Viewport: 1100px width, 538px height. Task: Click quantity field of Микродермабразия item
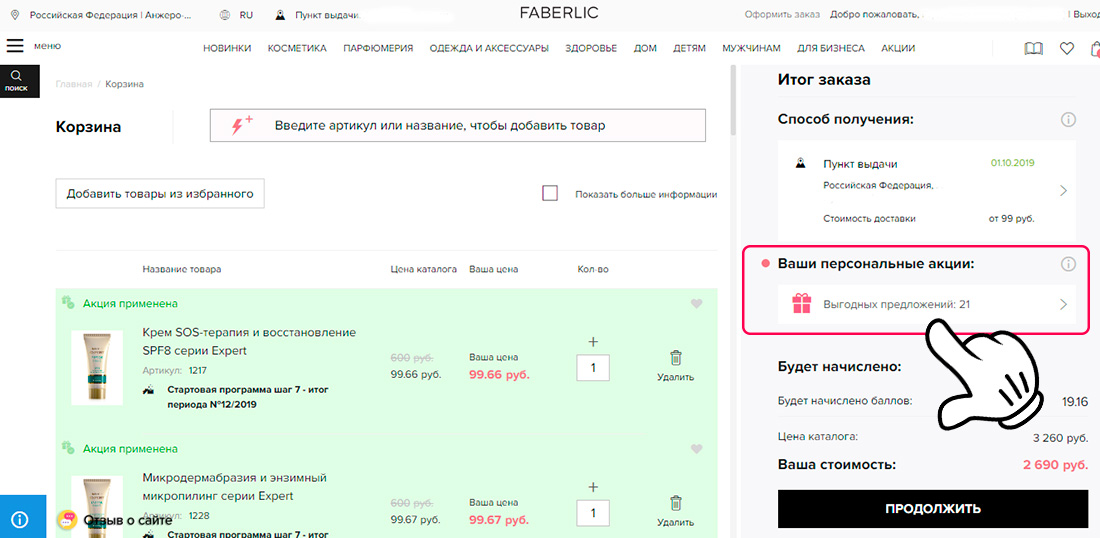coord(593,513)
